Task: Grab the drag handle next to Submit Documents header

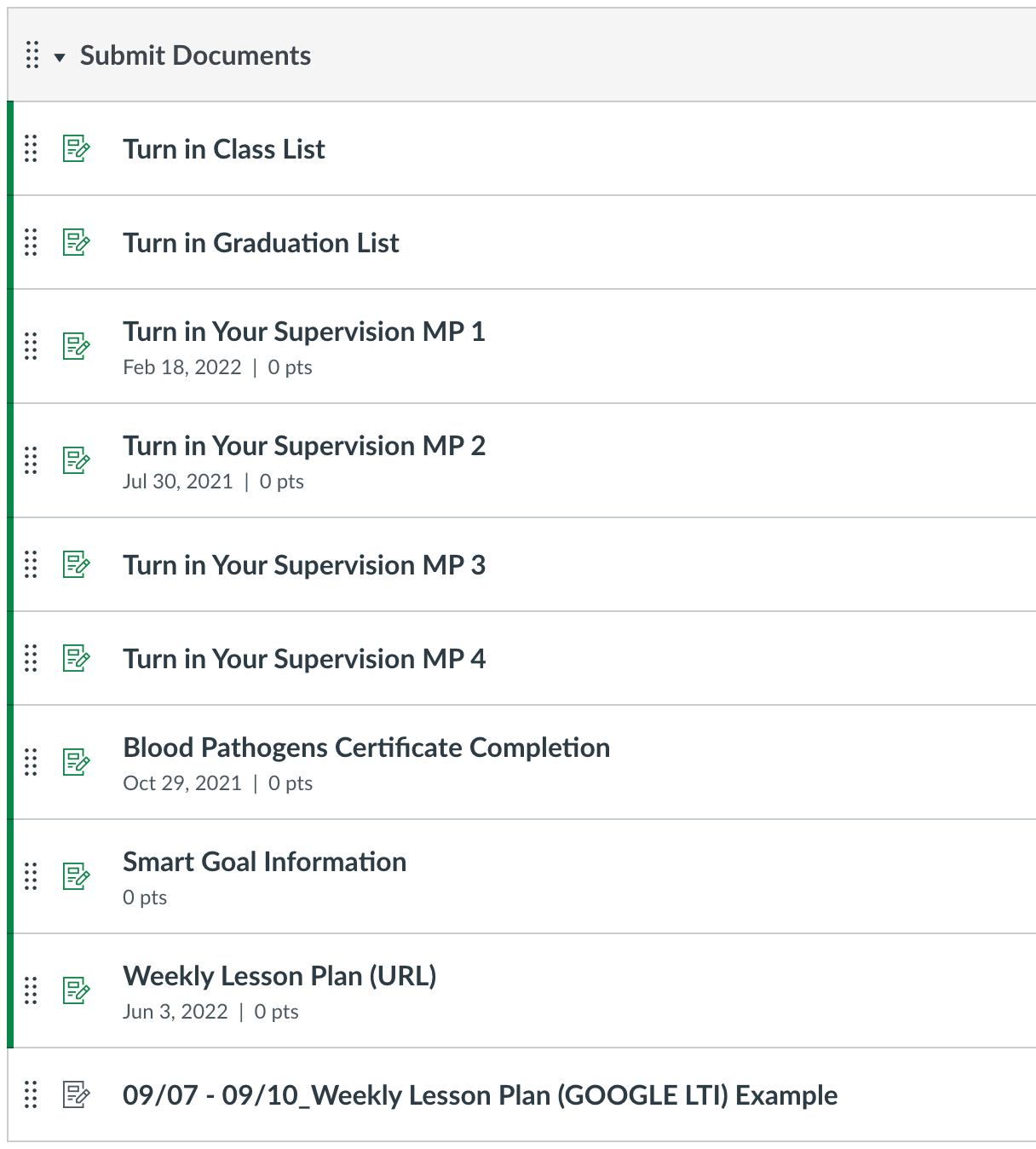Action: coord(32,56)
